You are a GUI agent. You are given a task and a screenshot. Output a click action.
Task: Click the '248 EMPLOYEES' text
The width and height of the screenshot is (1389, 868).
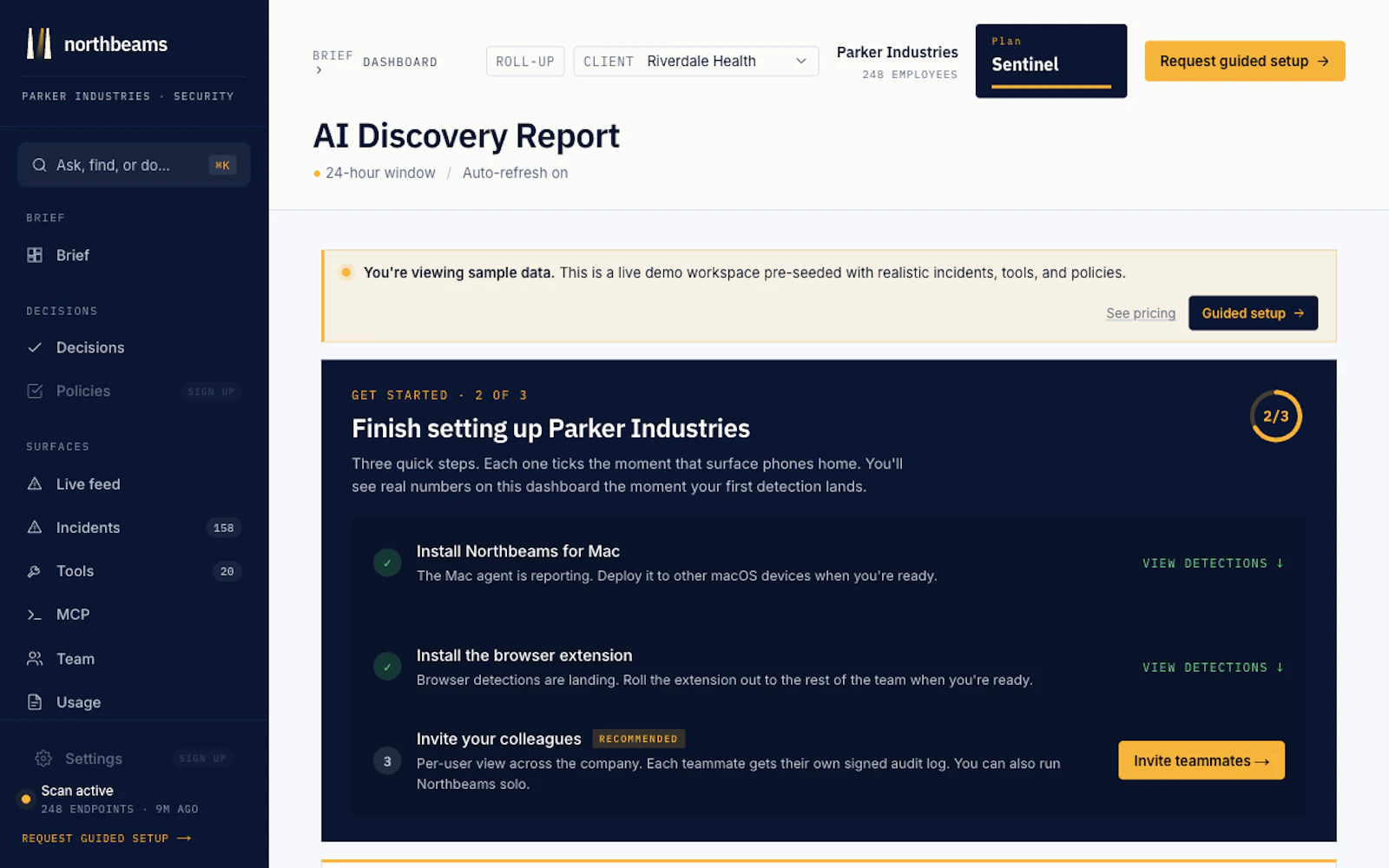tap(910, 75)
